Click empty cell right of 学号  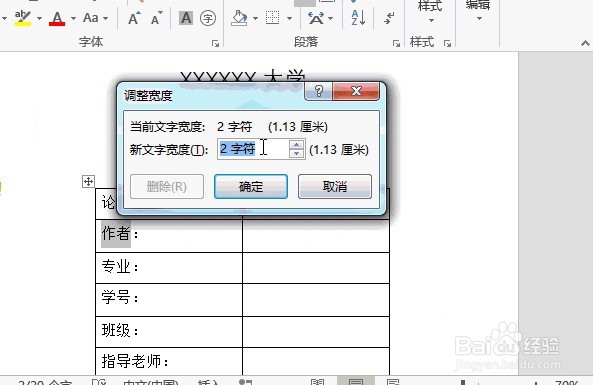click(316, 300)
